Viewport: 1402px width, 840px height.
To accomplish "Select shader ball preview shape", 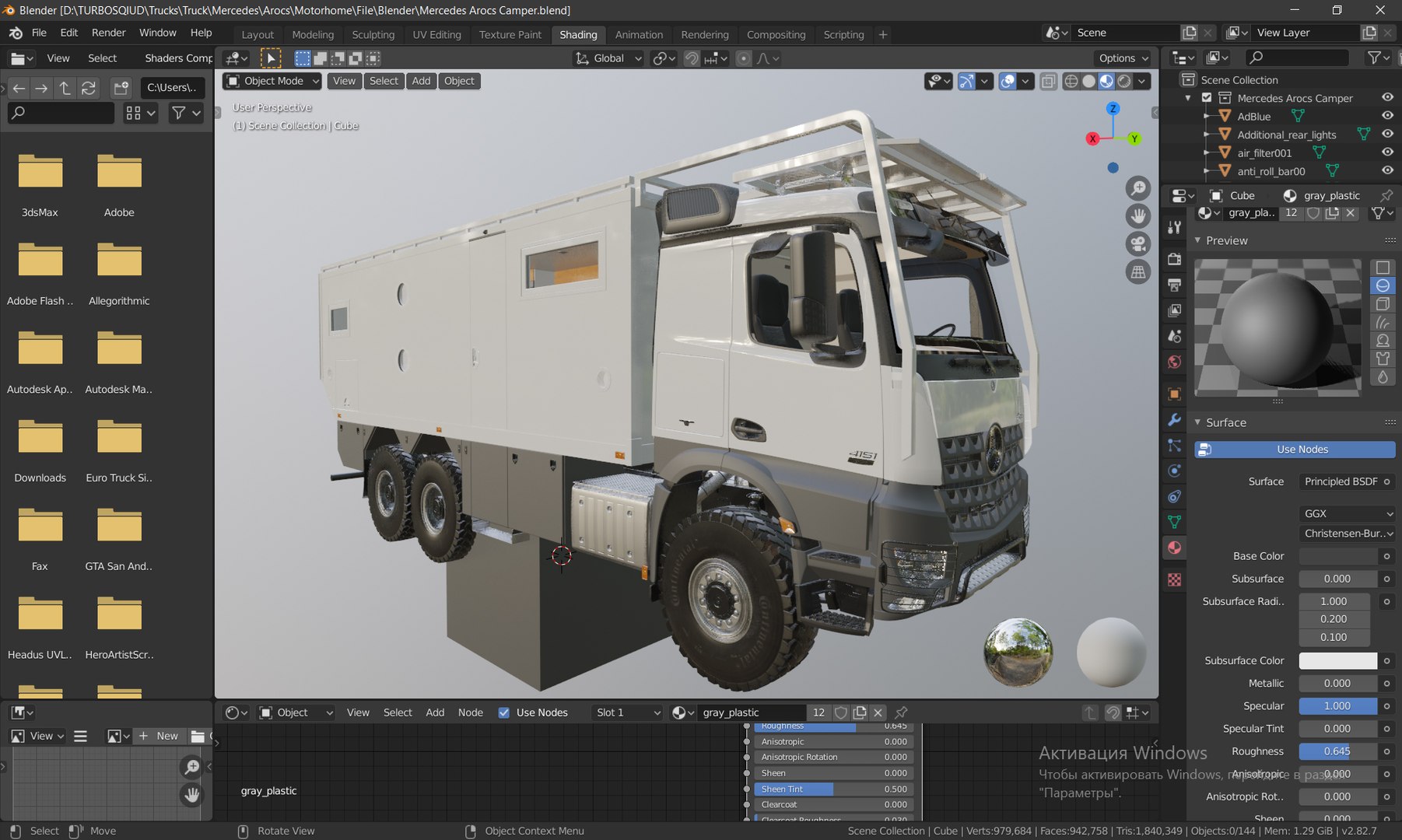I will (1383, 340).
